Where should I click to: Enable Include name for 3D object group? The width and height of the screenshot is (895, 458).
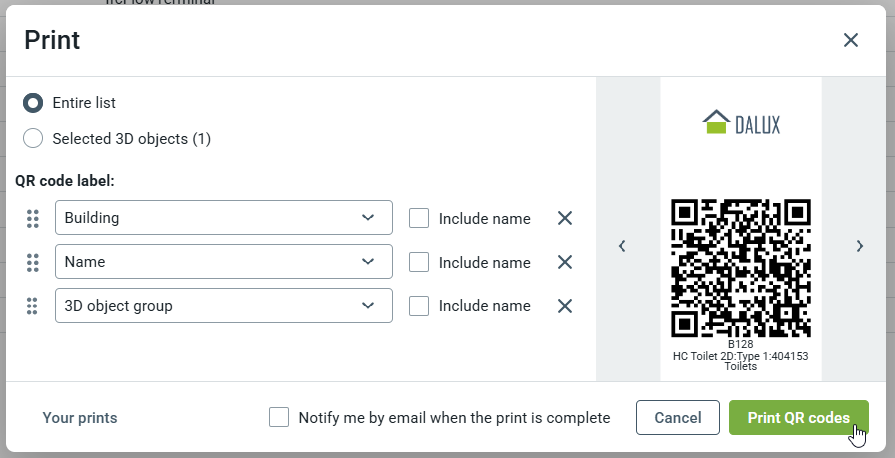pyautogui.click(x=420, y=306)
